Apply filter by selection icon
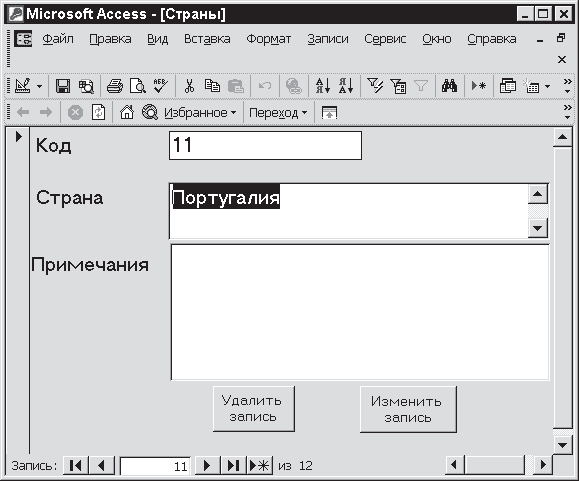Screen dimensions: 579x481 (375, 86)
